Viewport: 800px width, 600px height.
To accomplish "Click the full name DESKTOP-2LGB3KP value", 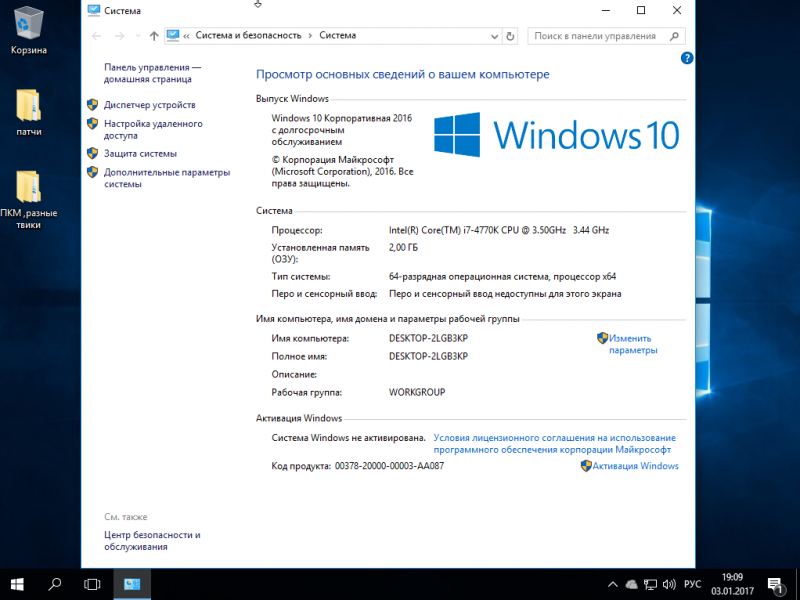I will (428, 356).
